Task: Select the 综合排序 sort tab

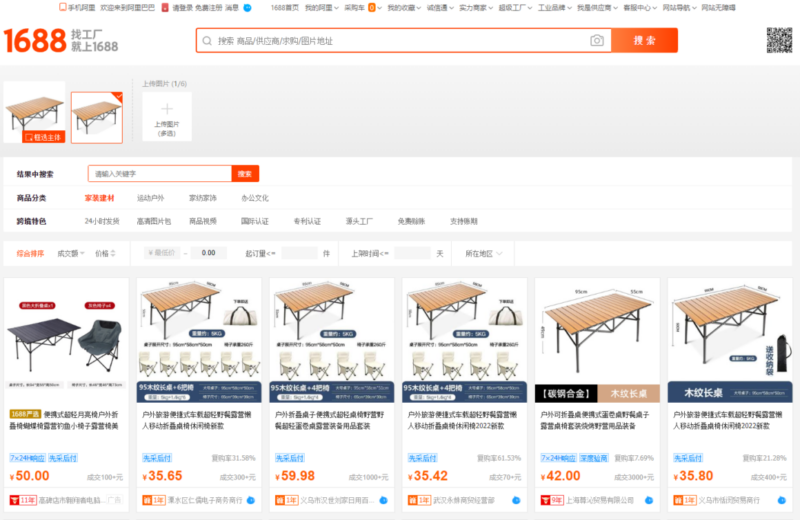Action: click(30, 253)
